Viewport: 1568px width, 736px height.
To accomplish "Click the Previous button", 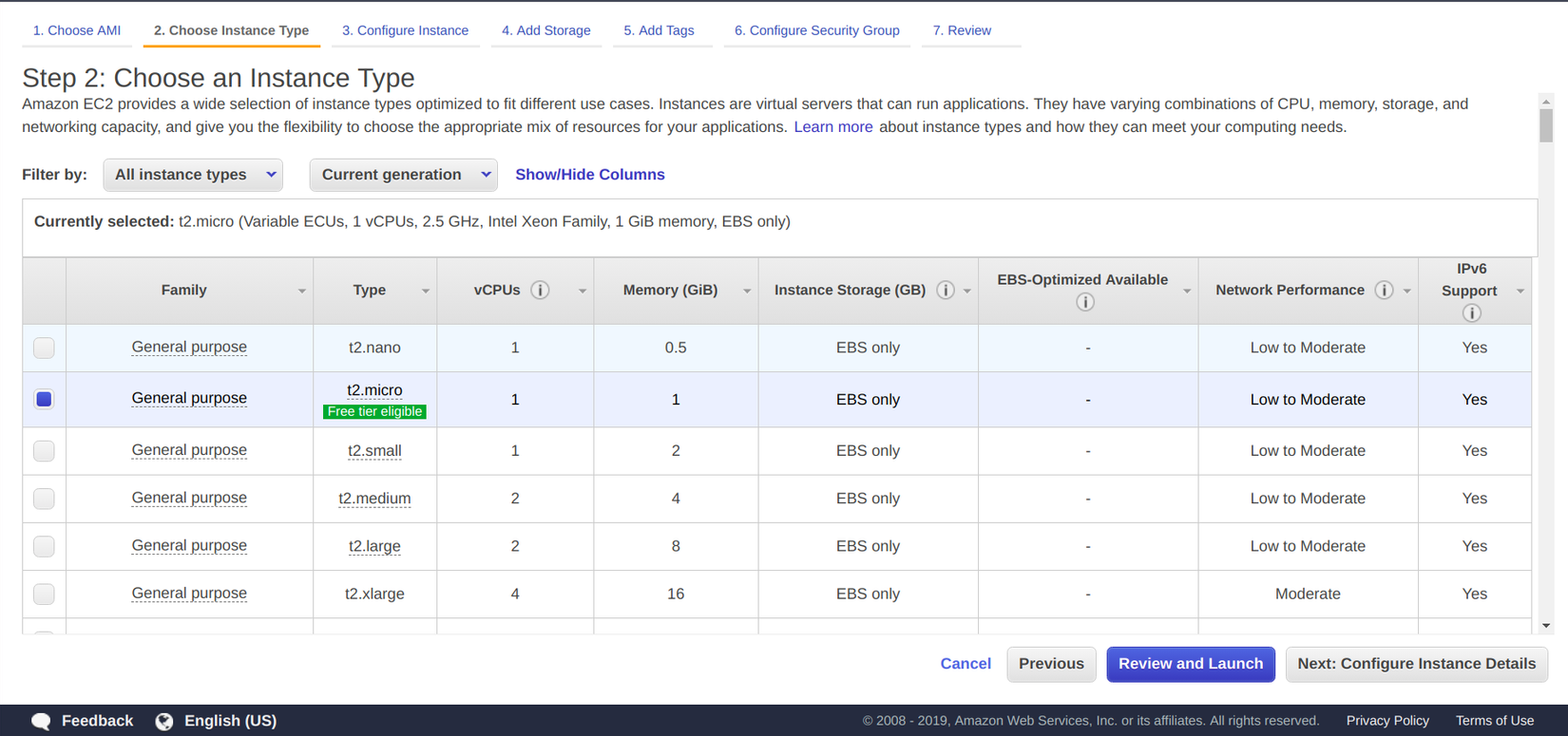I will tap(1051, 664).
